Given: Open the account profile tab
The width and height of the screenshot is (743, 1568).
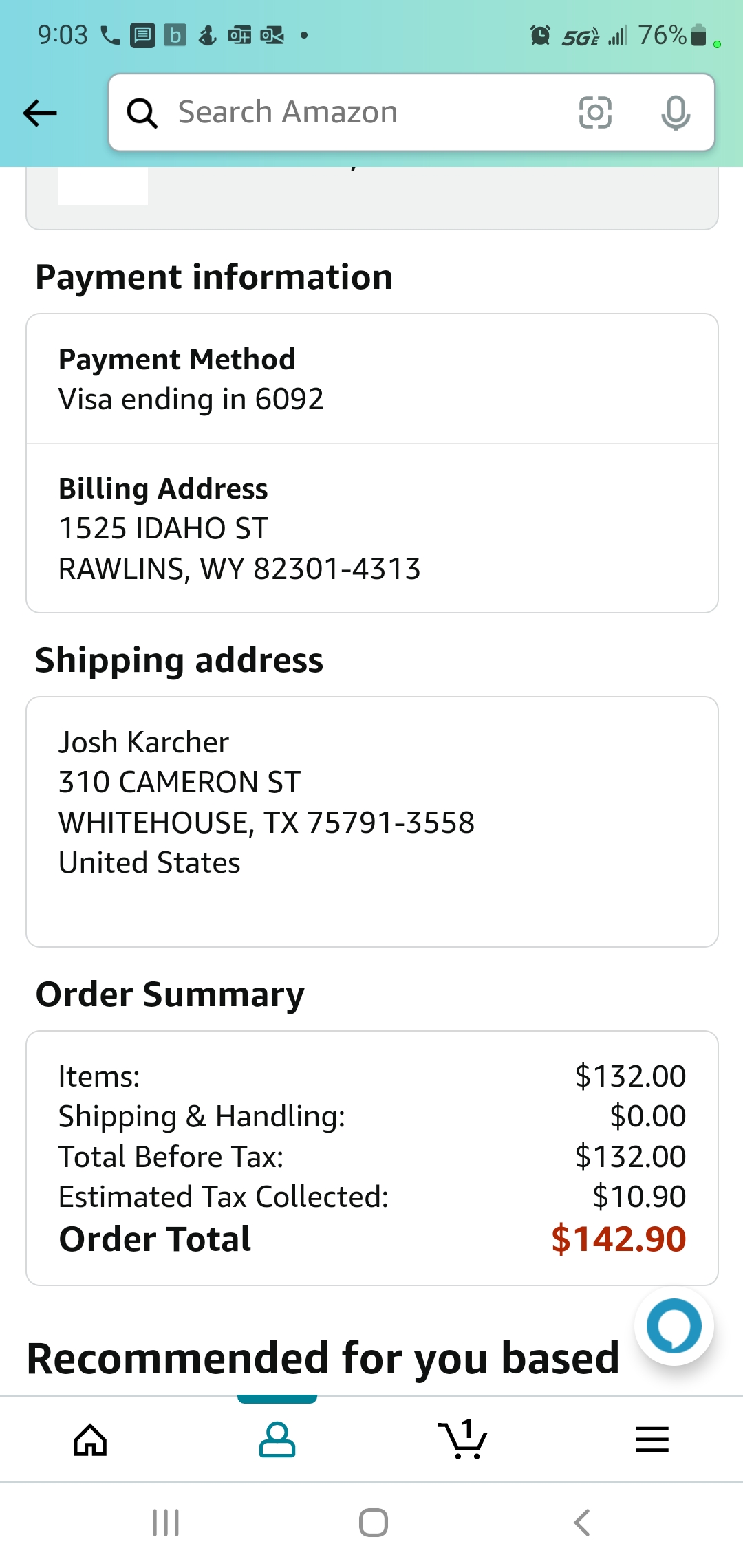Looking at the screenshot, I should coord(277,1439).
